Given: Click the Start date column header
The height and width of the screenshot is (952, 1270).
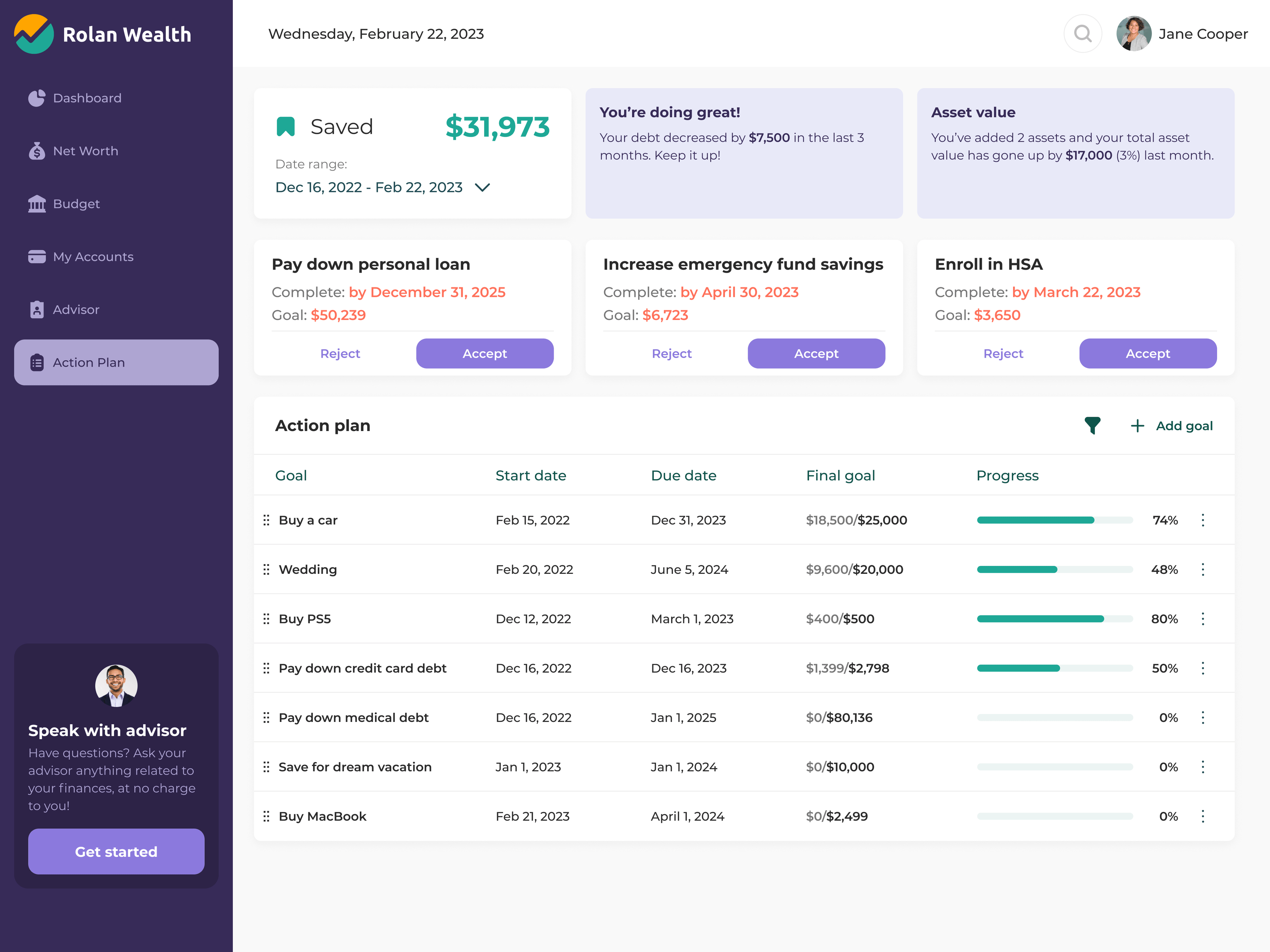Looking at the screenshot, I should click(530, 475).
